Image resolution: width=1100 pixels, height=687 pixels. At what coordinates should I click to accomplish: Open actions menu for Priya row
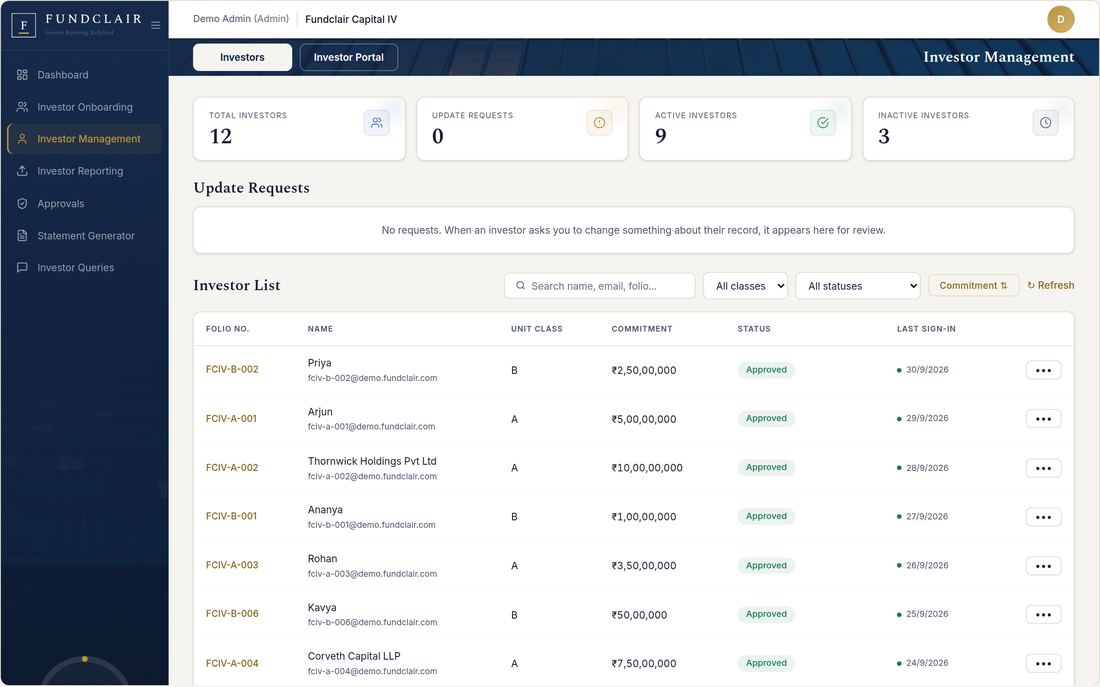[x=1043, y=370]
